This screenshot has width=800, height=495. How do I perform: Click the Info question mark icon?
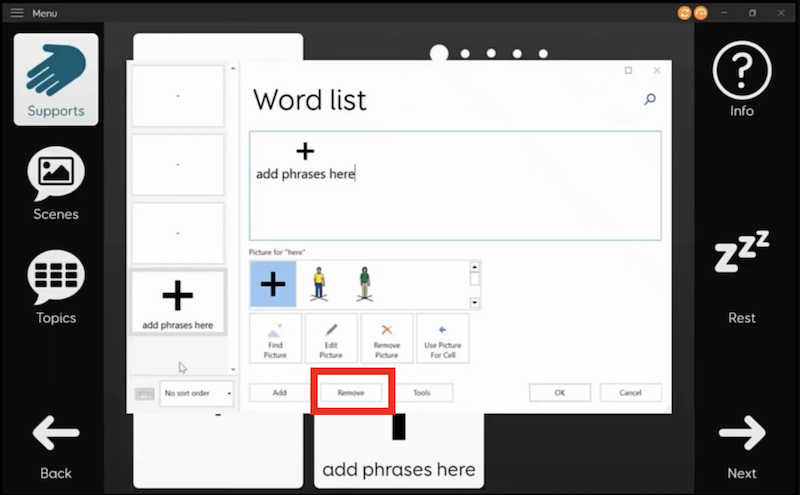point(741,79)
